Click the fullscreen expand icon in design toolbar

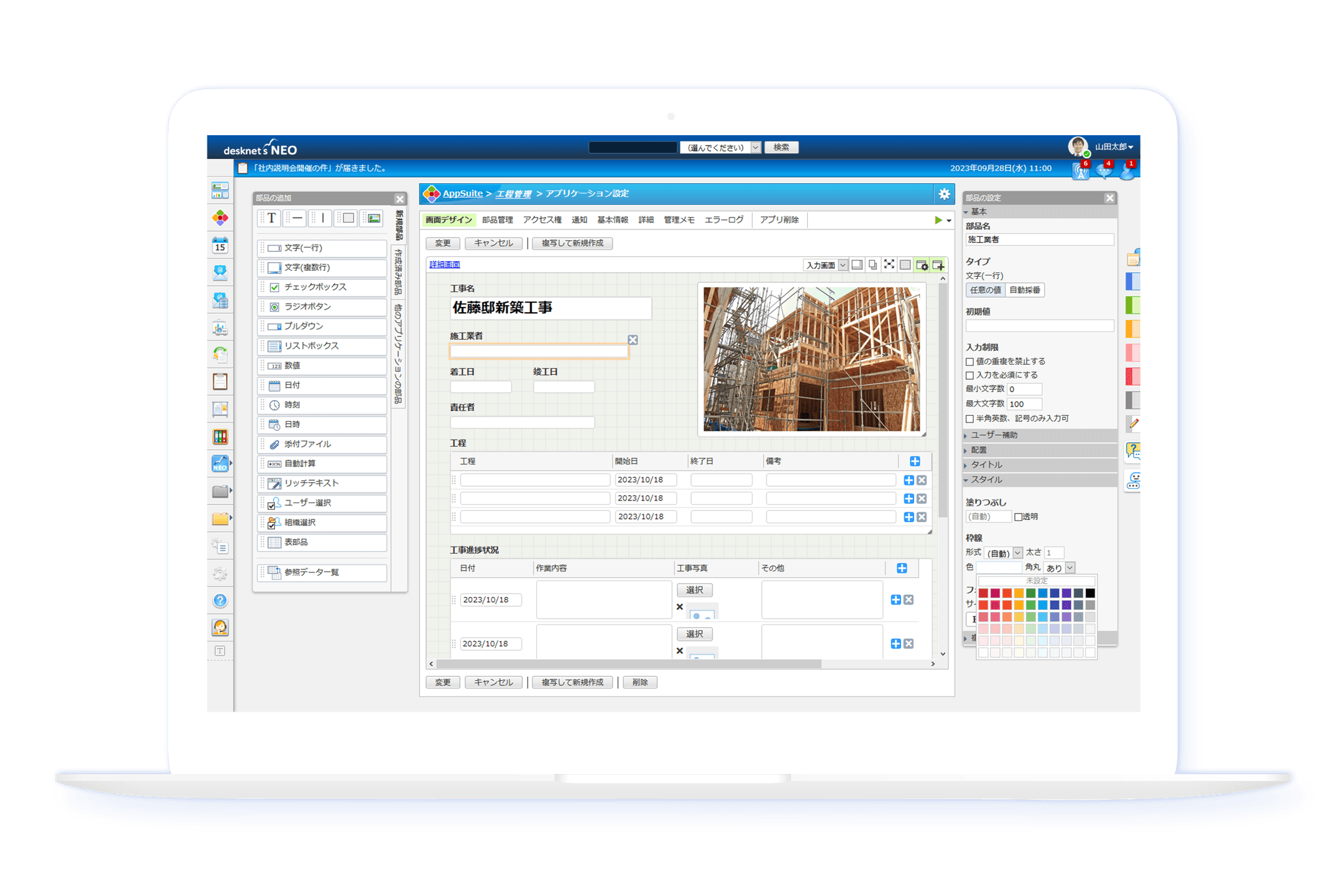(x=889, y=264)
